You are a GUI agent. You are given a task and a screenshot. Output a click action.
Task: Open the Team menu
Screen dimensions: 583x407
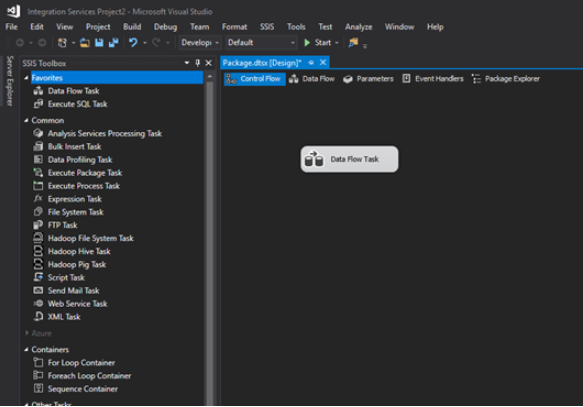pyautogui.click(x=199, y=27)
